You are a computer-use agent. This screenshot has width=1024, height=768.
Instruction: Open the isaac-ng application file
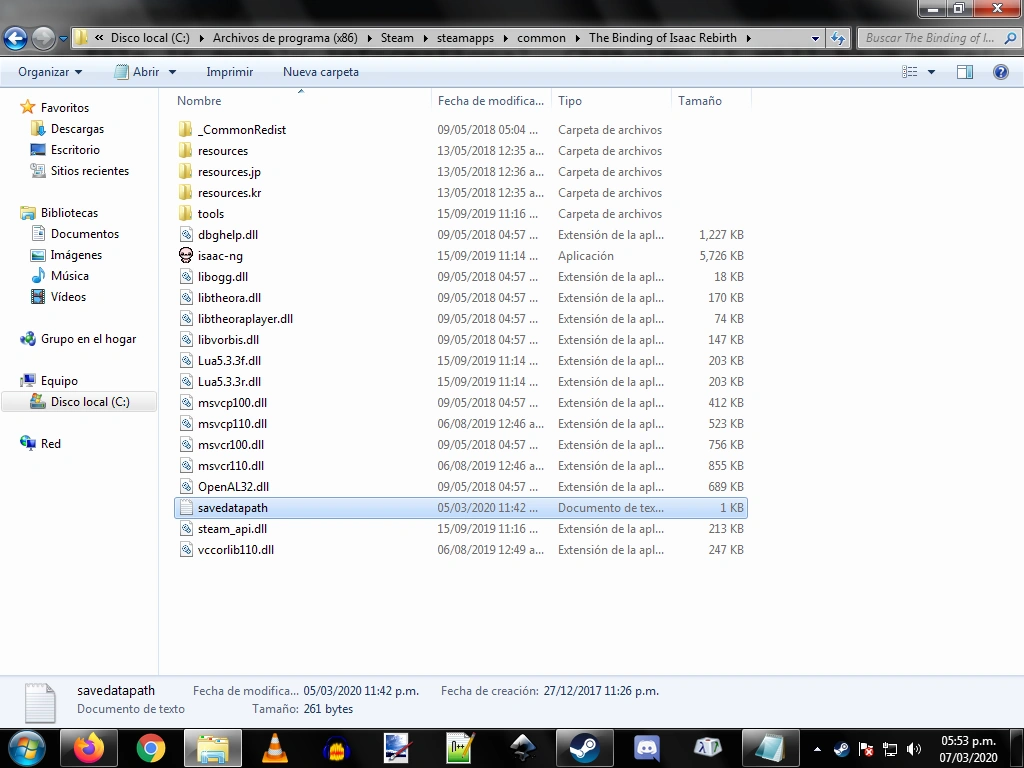point(220,256)
